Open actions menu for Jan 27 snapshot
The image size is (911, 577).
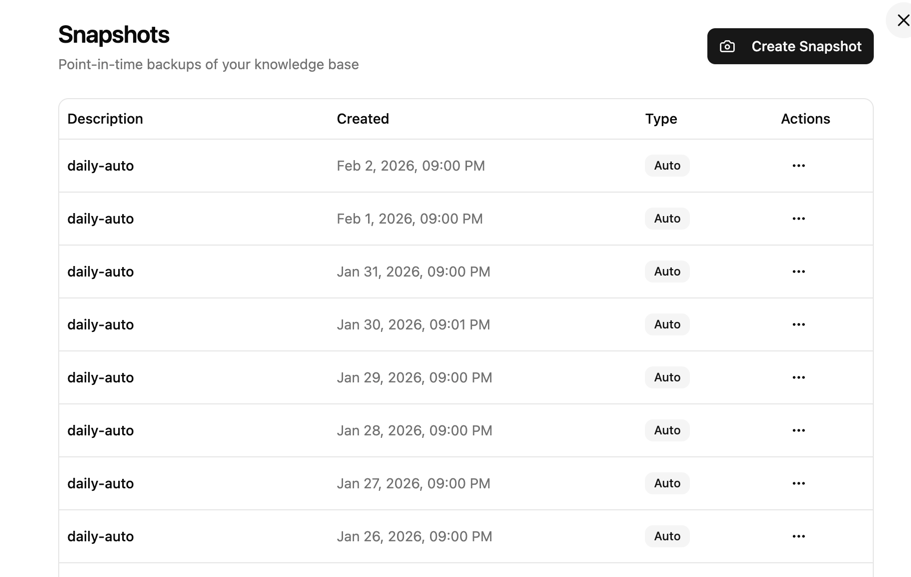point(798,483)
